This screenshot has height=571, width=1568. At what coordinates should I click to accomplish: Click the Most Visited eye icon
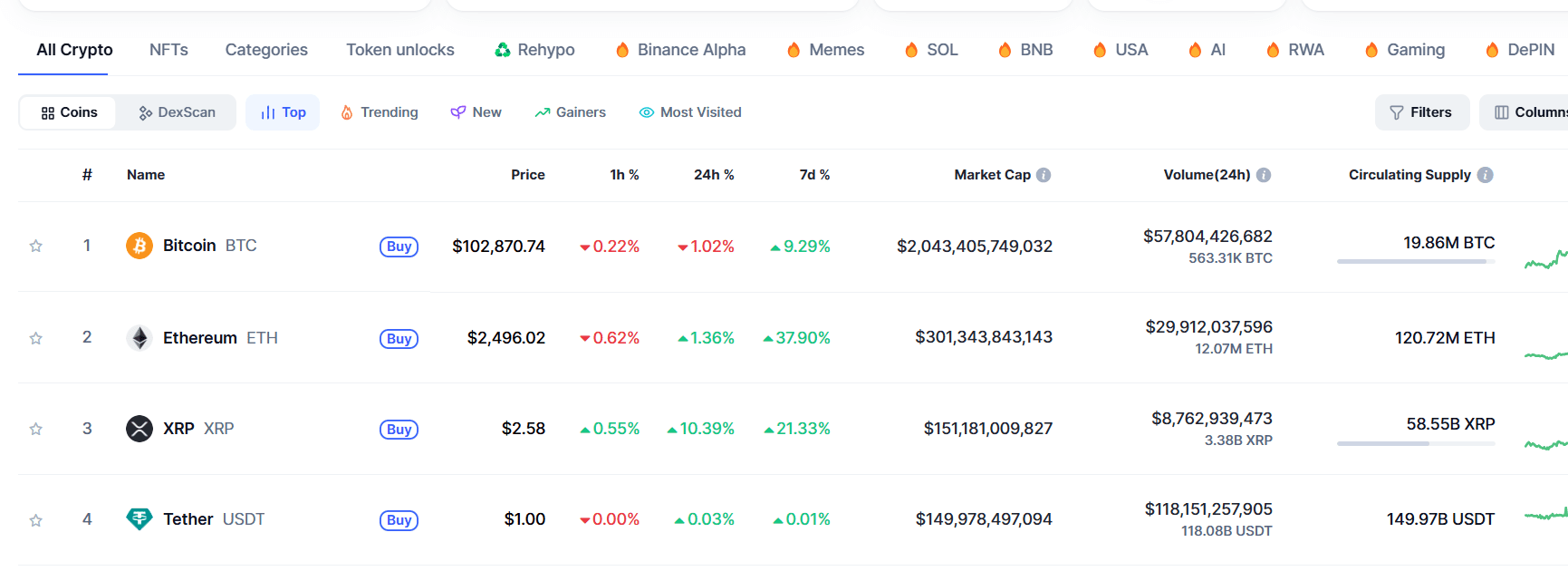(646, 111)
